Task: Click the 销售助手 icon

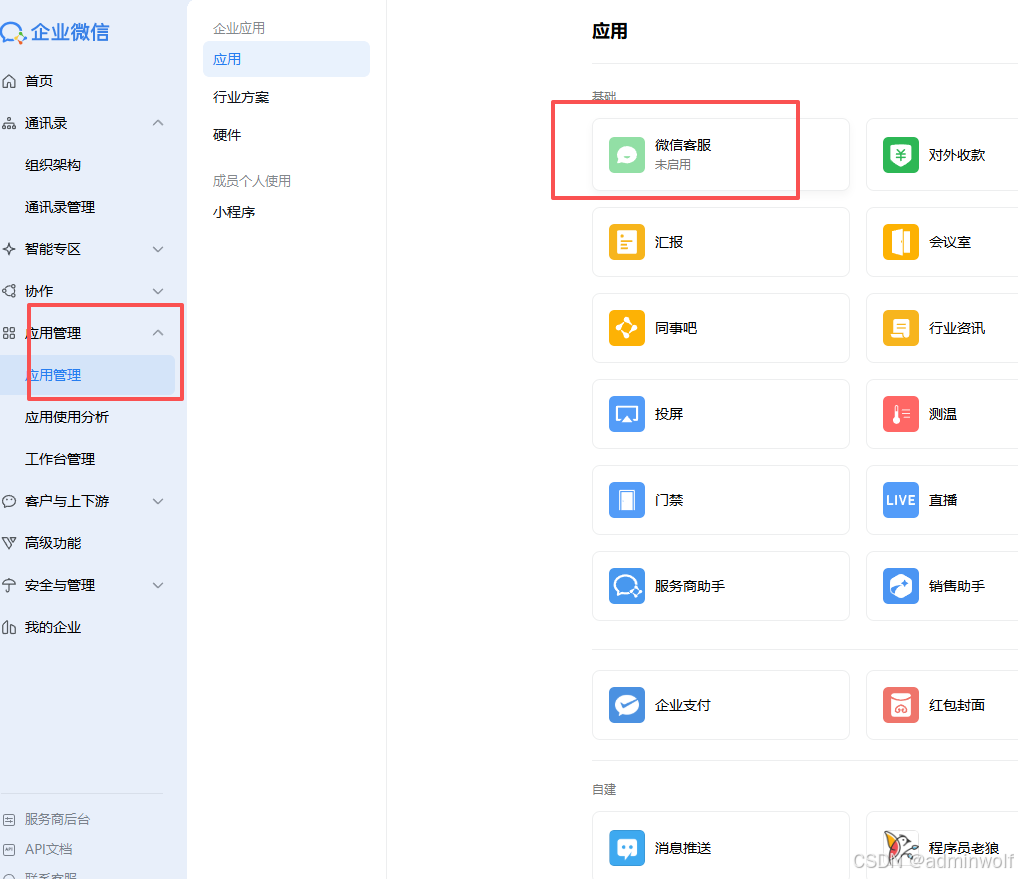Action: point(900,586)
